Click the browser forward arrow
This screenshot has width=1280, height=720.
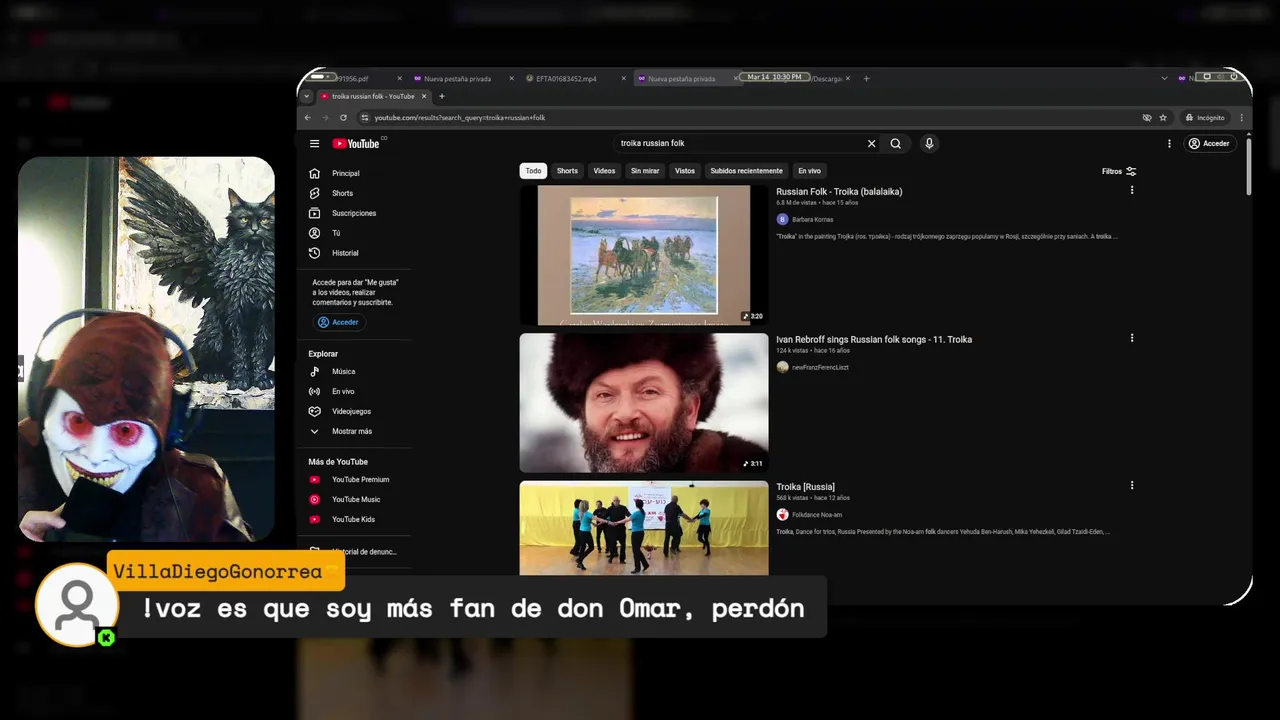(325, 117)
